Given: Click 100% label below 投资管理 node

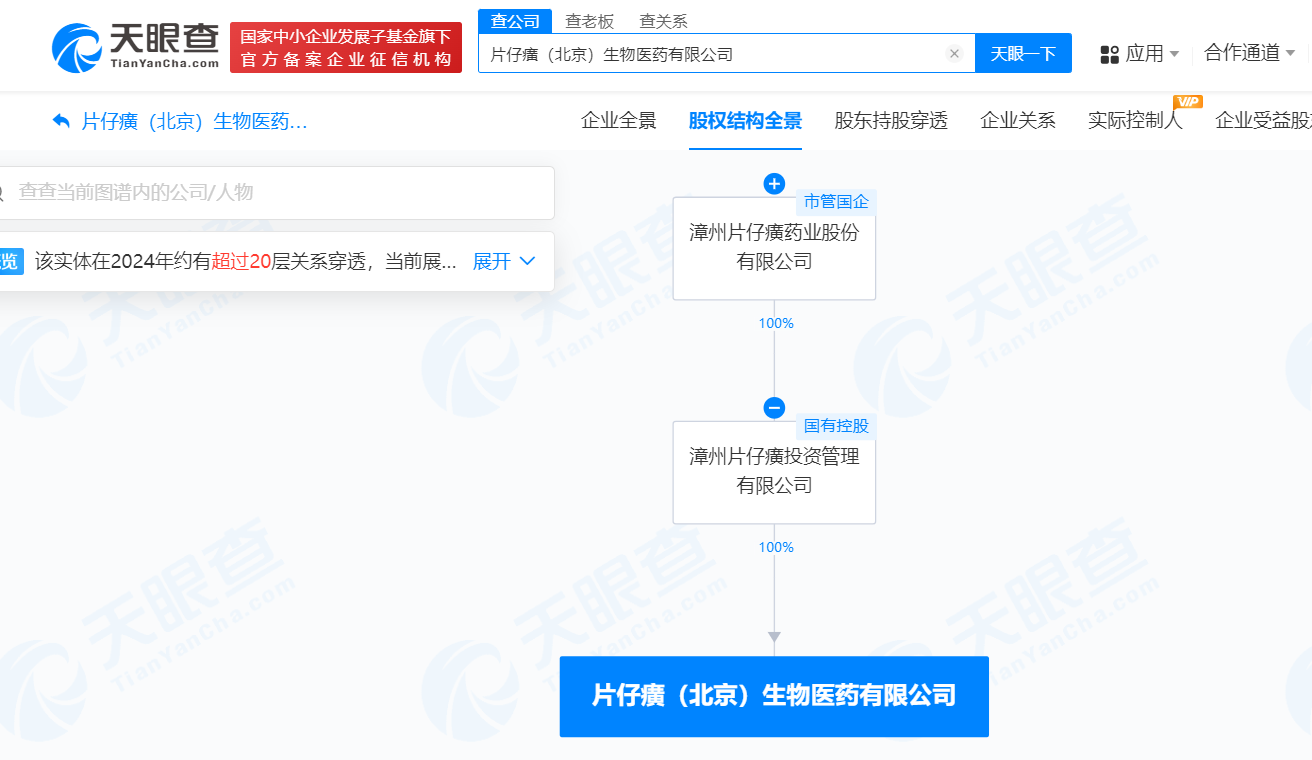Looking at the screenshot, I should coord(776,547).
